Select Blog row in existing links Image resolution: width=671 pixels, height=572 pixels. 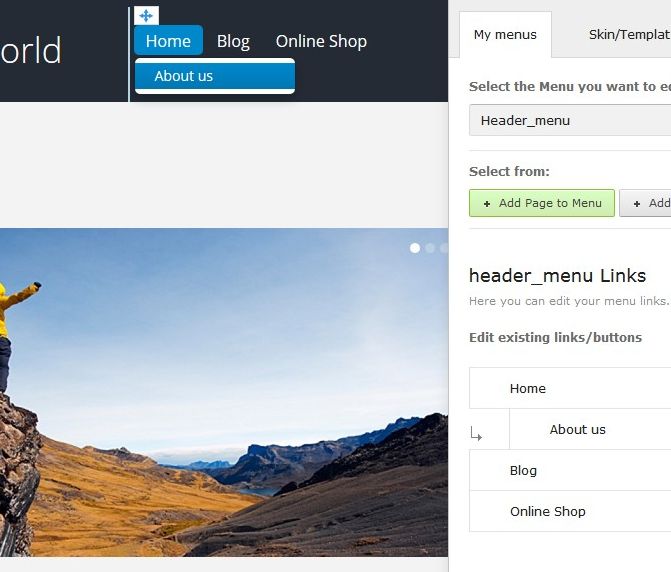(570, 470)
